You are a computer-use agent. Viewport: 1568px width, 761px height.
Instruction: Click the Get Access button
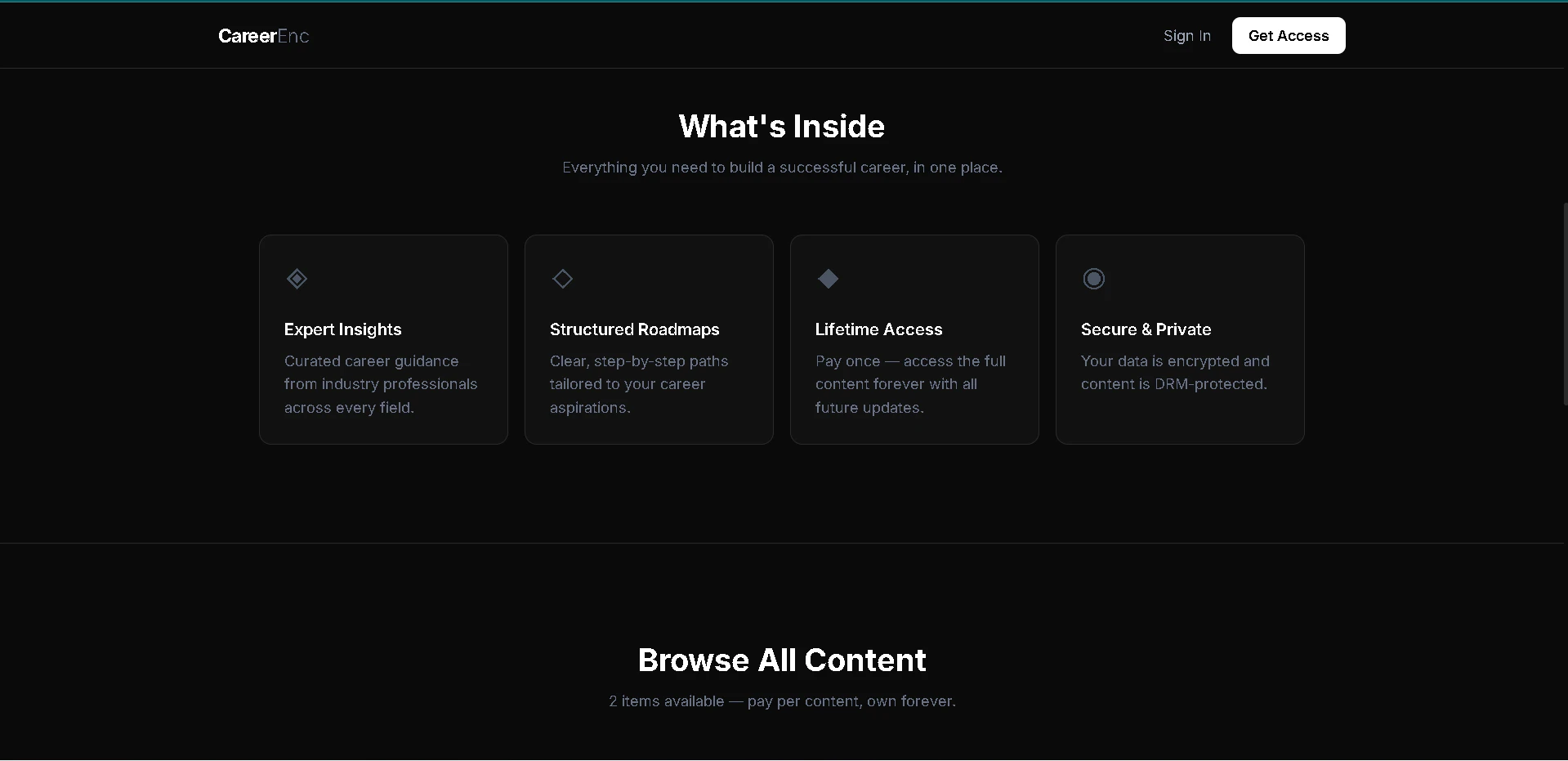(x=1289, y=36)
